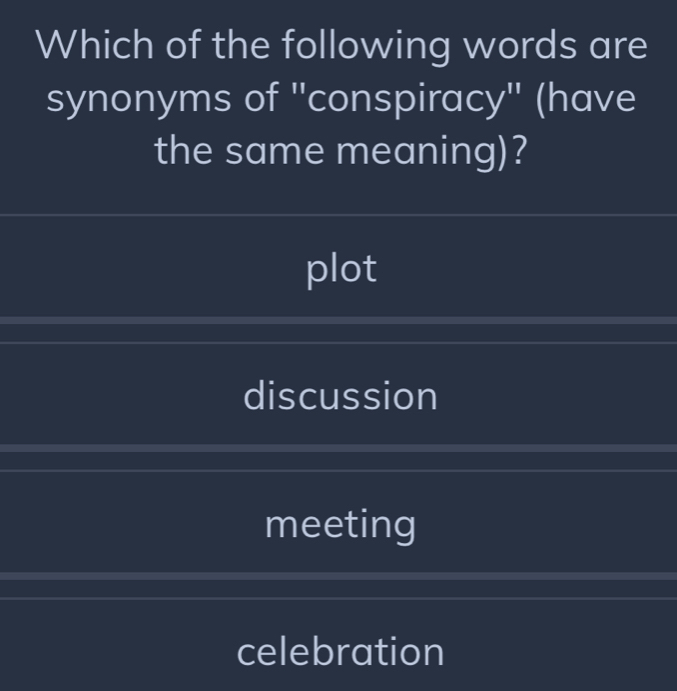
Task: Pick the "meeting" answer option
Action: pos(340,523)
